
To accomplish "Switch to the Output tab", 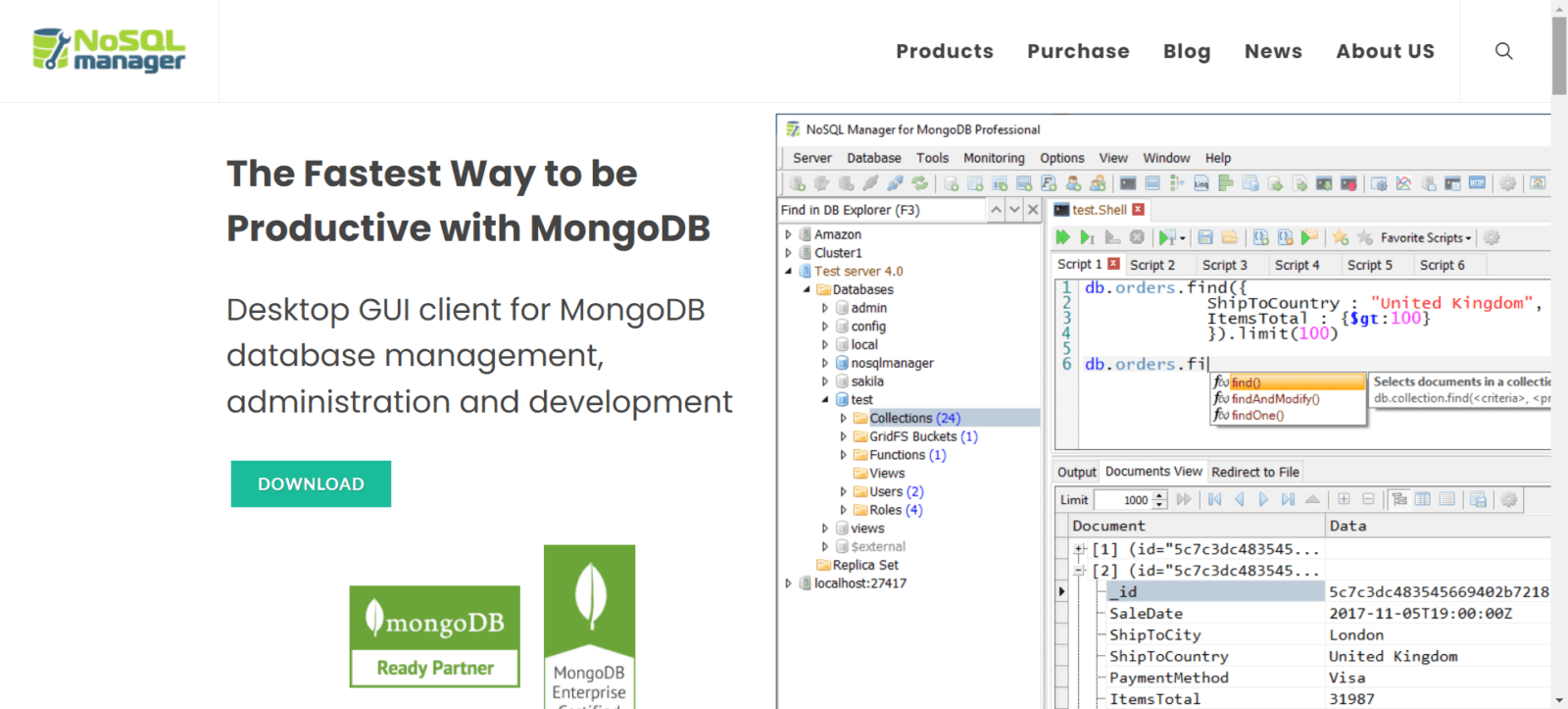I will click(x=1077, y=472).
